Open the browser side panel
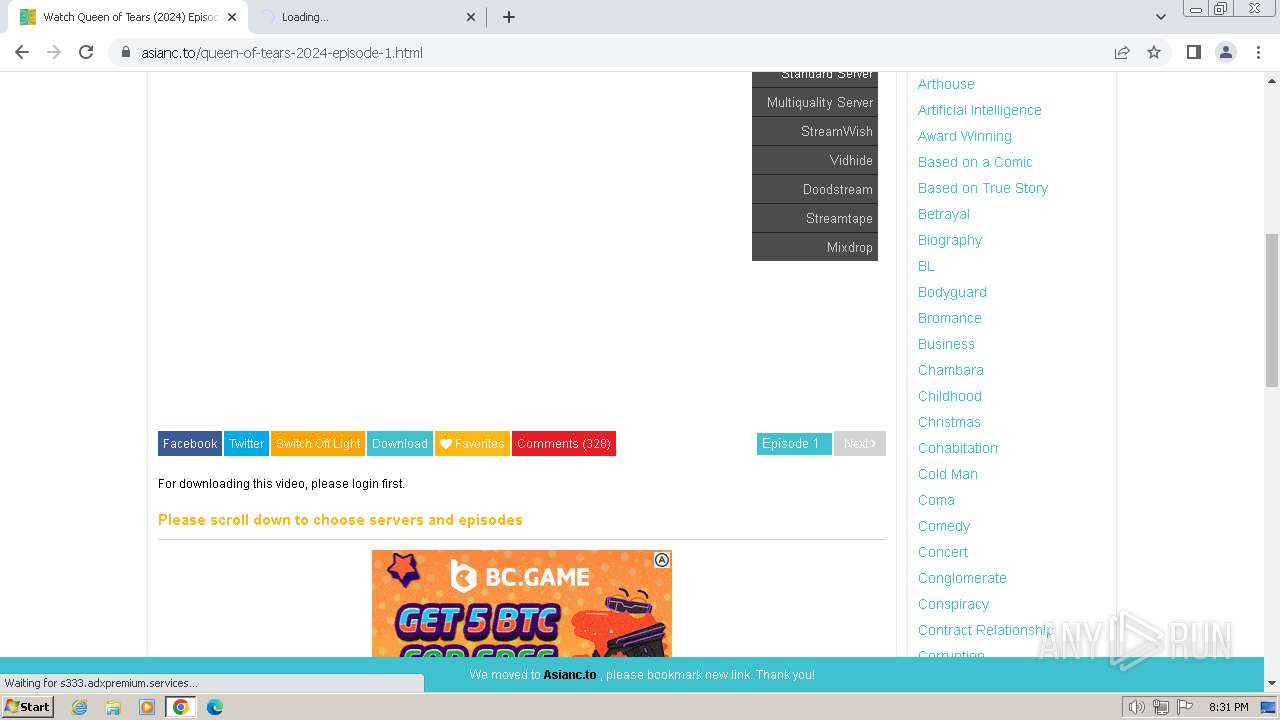Viewport: 1280px width, 720px height. point(1193,52)
